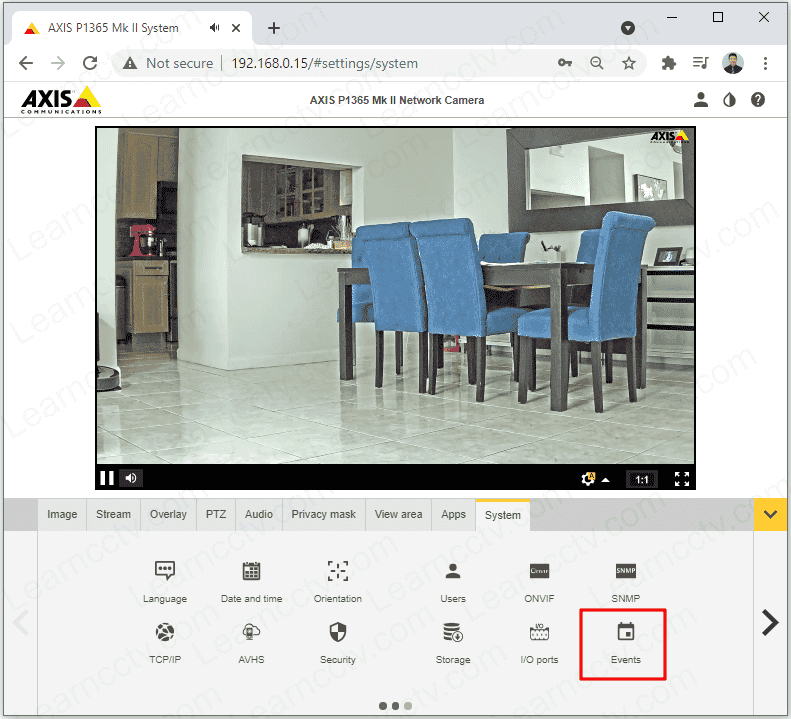Switch to the Privacy mask tab
Image resolution: width=791 pixels, height=719 pixels.
tap(323, 514)
